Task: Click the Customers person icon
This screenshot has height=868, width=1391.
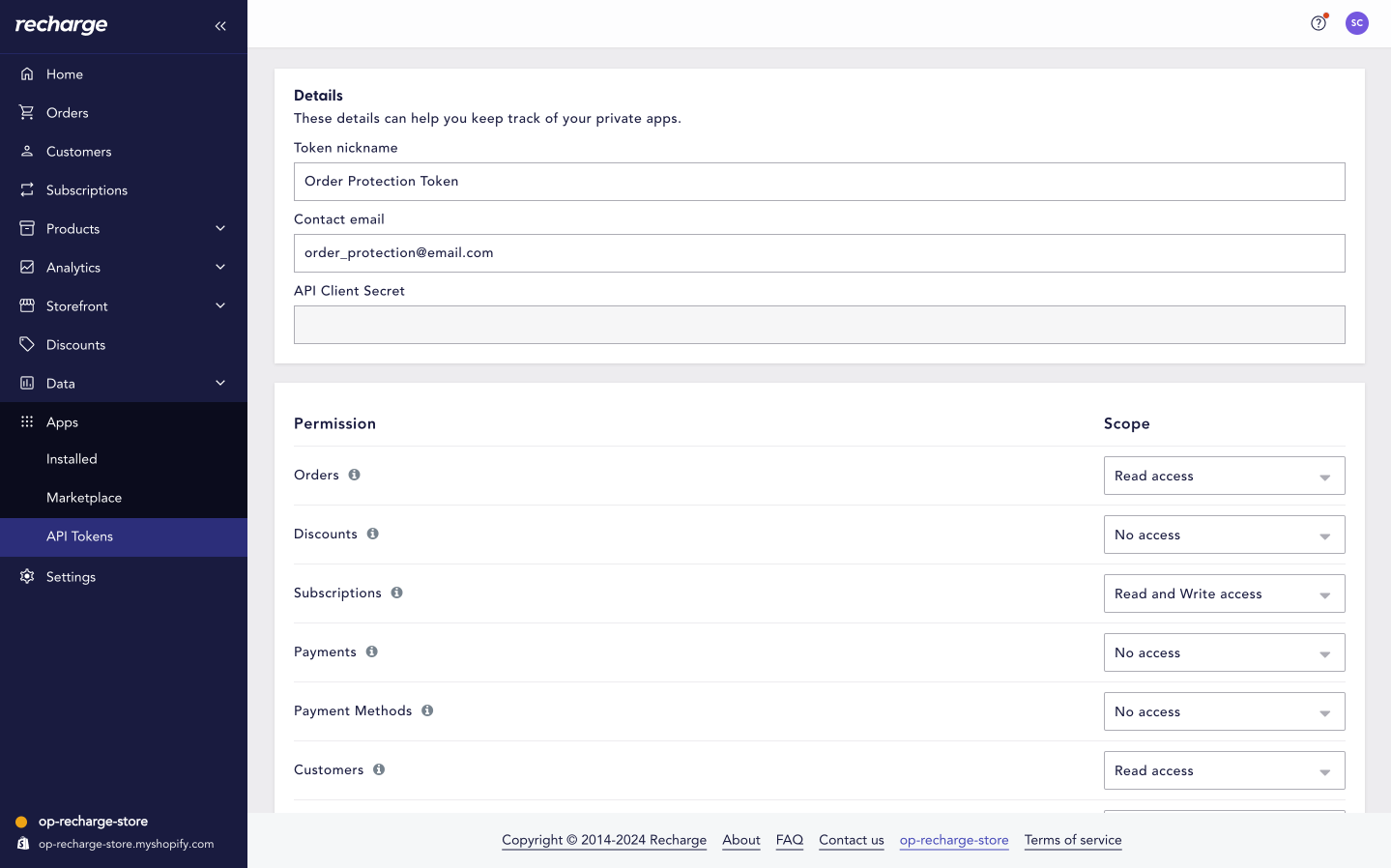Action: click(x=27, y=151)
